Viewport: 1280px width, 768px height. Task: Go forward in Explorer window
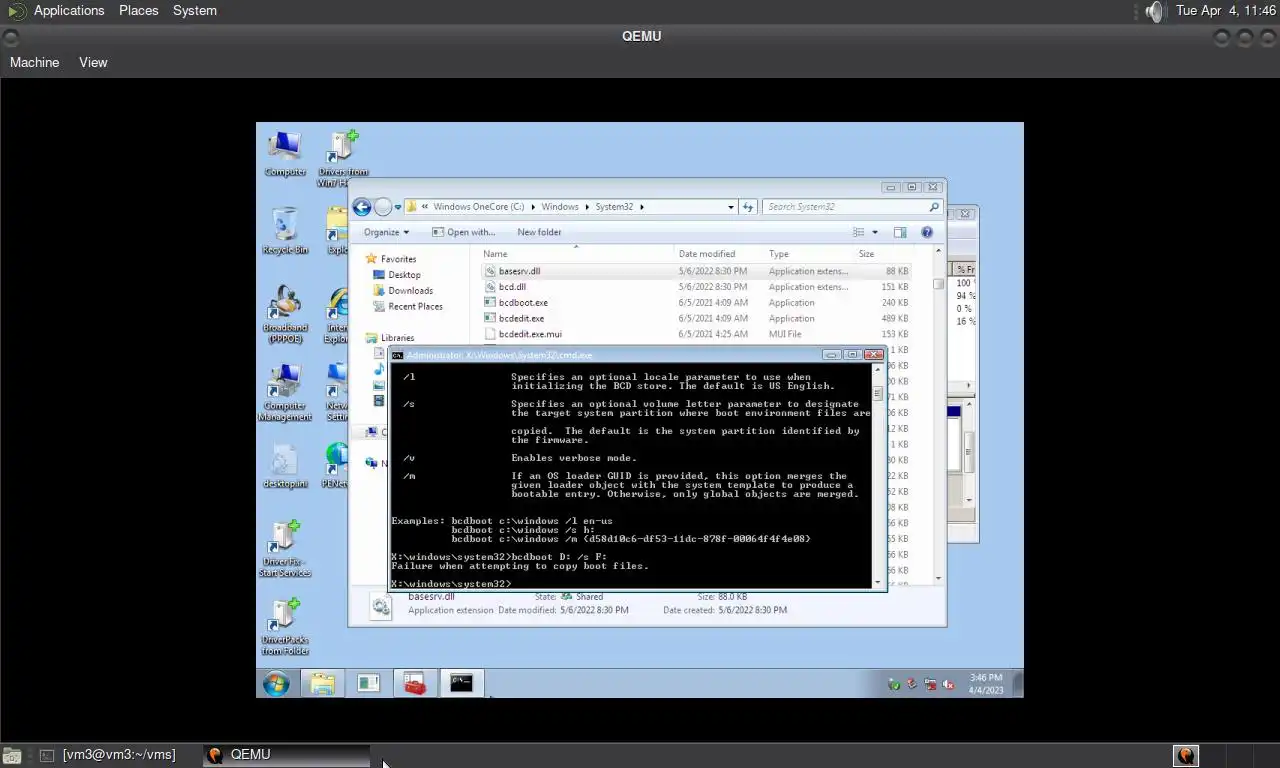click(x=382, y=207)
